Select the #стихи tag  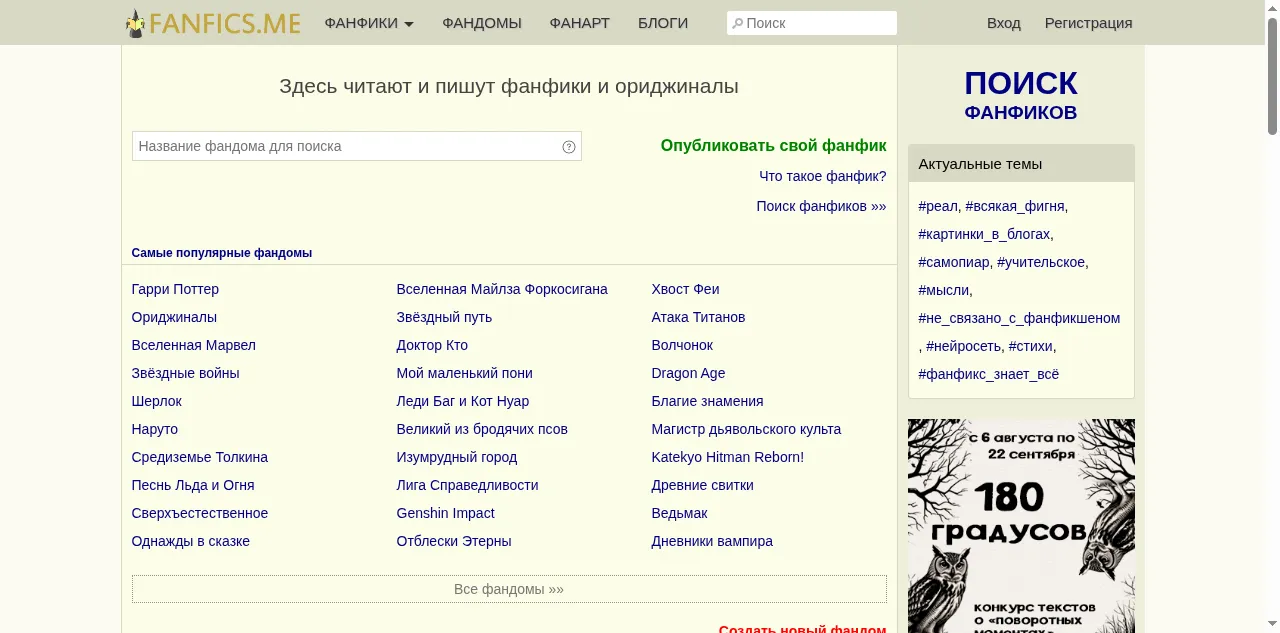[x=1030, y=346]
